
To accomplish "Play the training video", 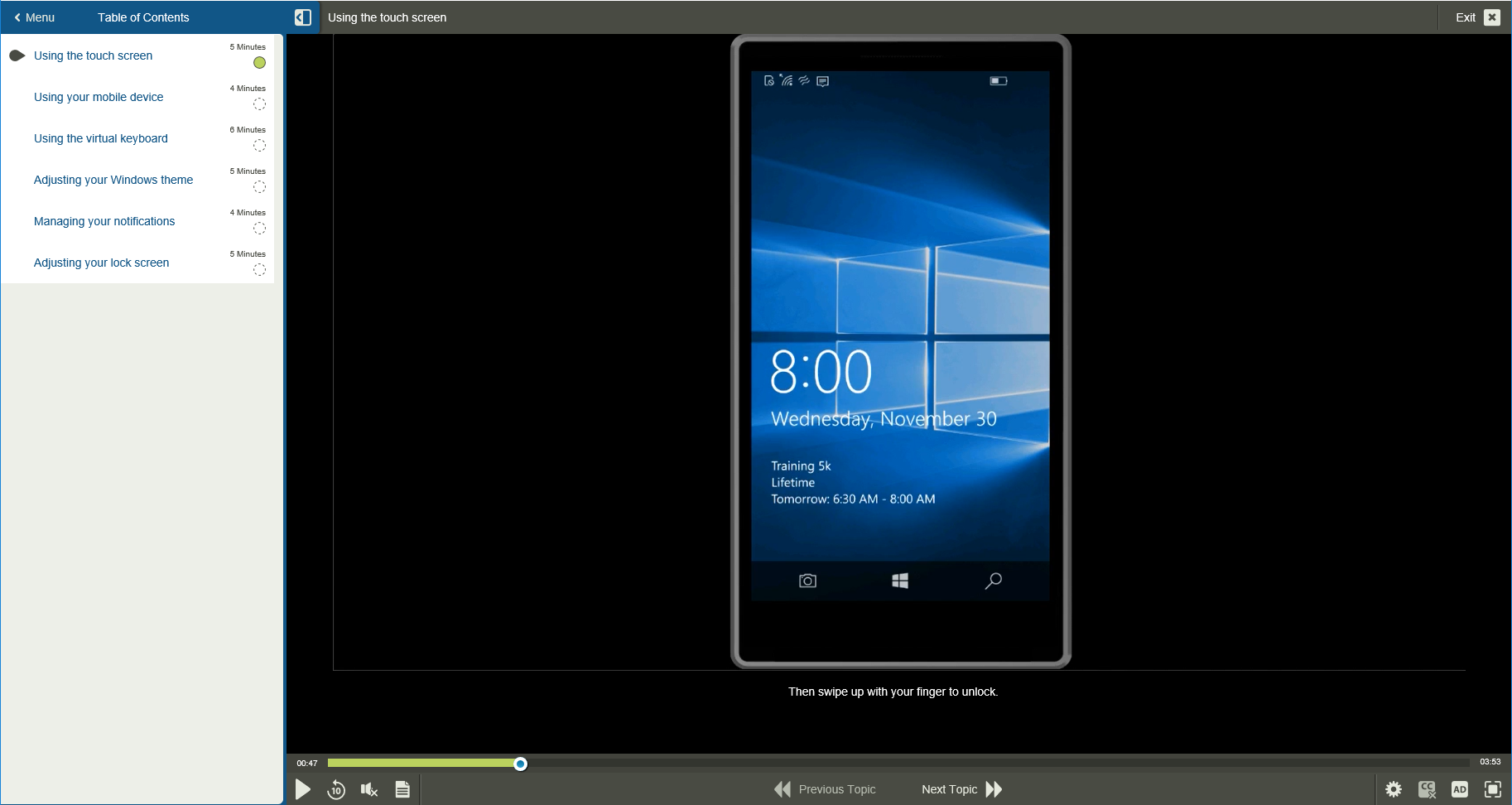I will tap(303, 789).
